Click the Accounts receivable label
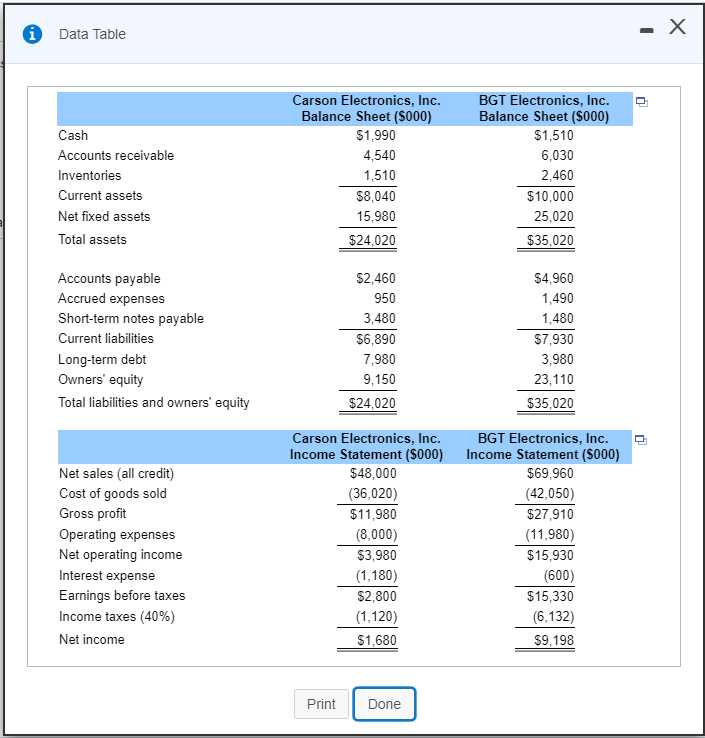 tap(116, 155)
